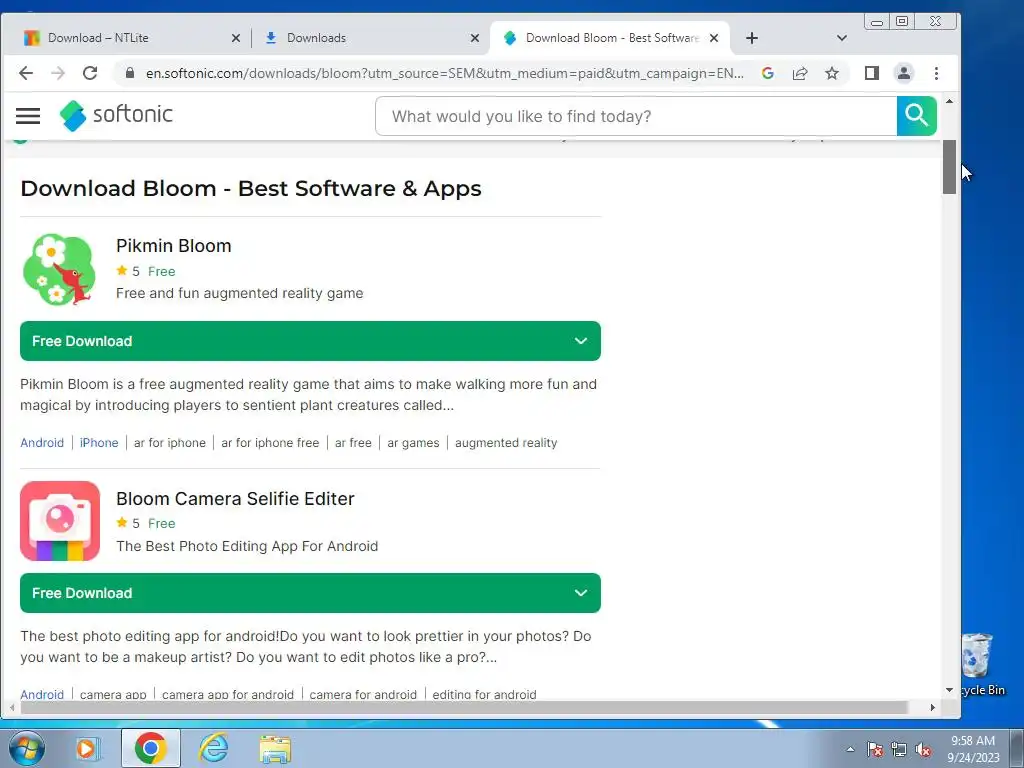1024x768 pixels.
Task: Open the tab search dropdown arrow
Action: 842,38
